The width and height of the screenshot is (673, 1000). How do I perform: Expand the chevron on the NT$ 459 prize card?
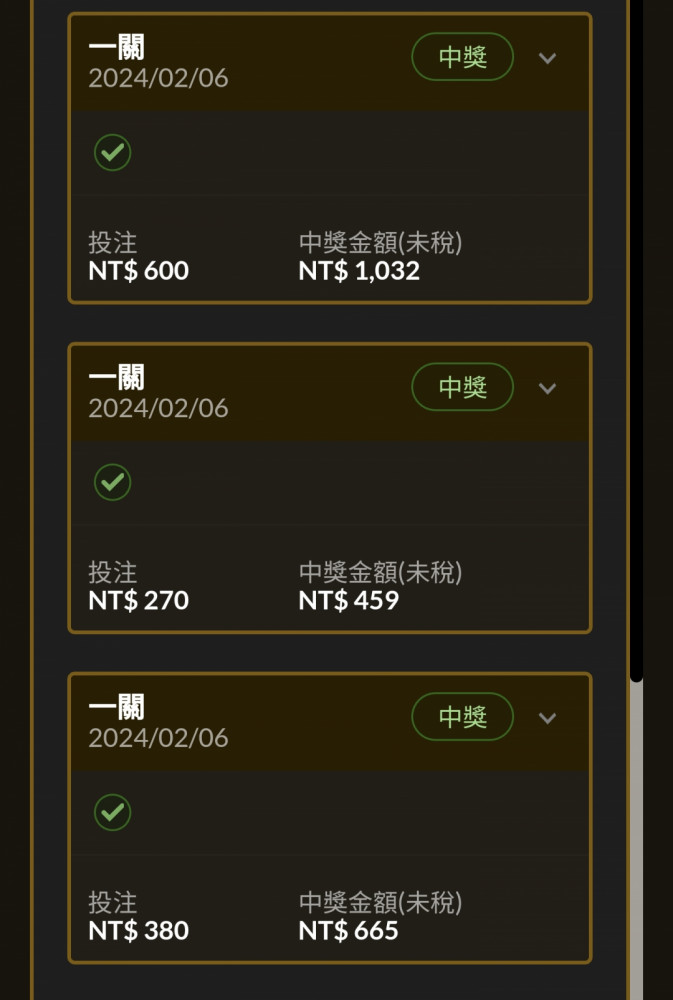tap(547, 388)
